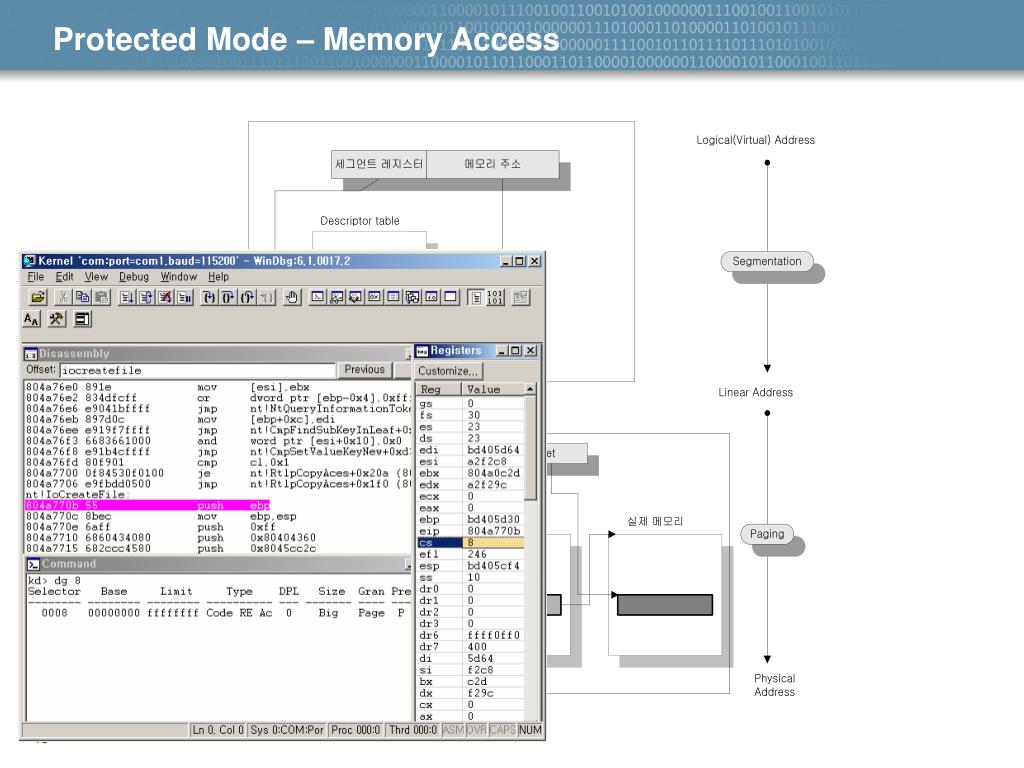Open the Watch window toolbar icon
The image size is (1024, 768).
[336, 297]
